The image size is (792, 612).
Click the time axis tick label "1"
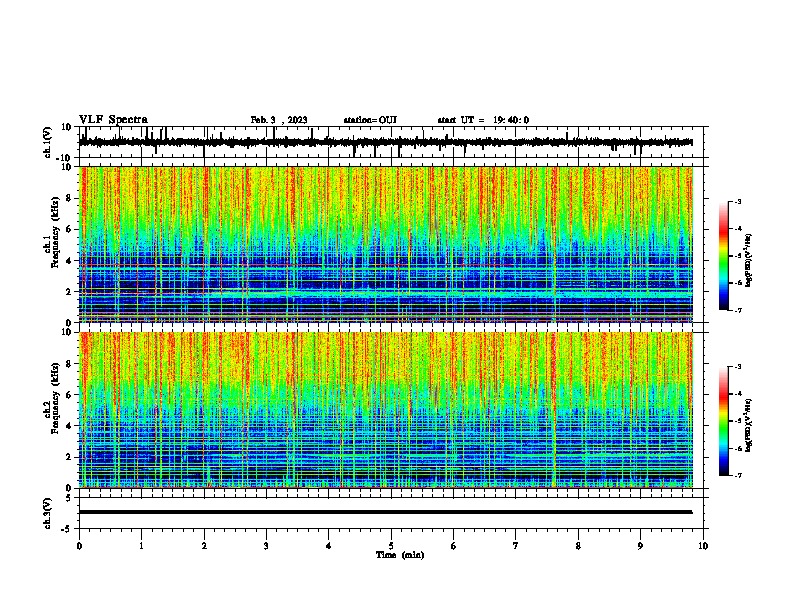141,546
